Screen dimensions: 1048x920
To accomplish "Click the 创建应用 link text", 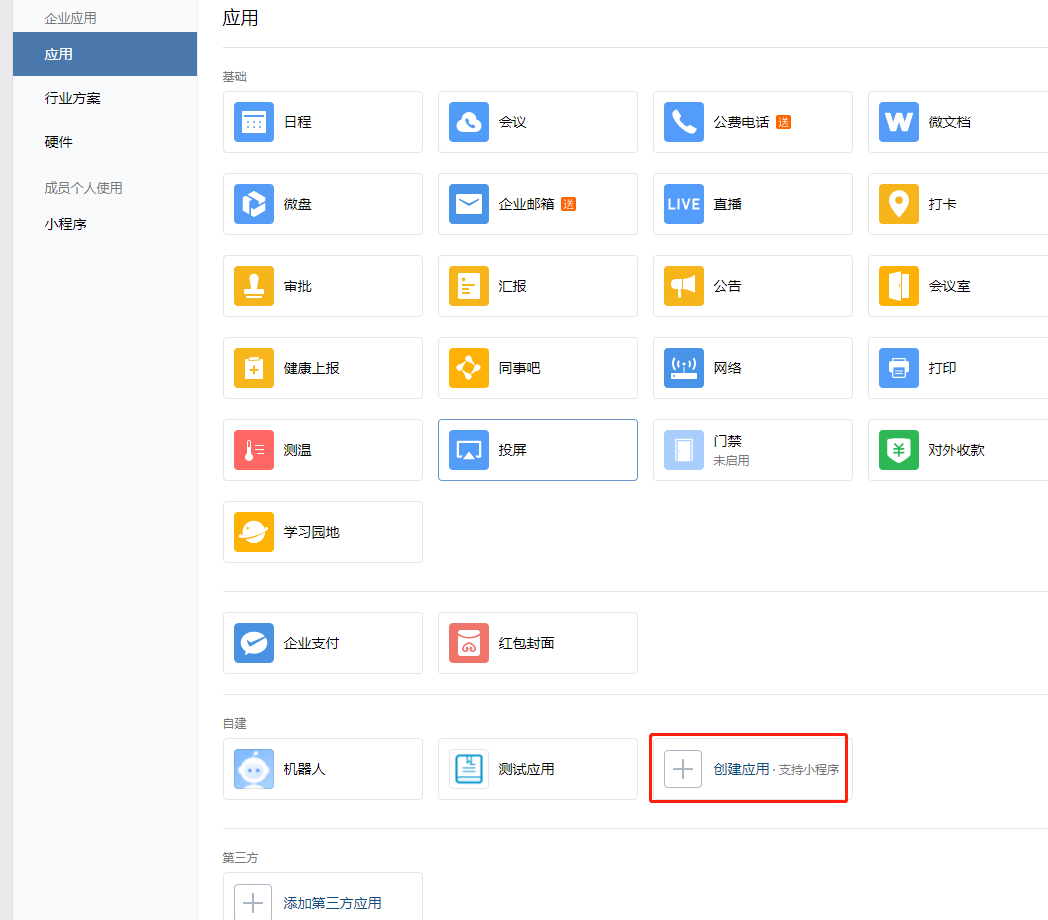I will click(x=741, y=770).
